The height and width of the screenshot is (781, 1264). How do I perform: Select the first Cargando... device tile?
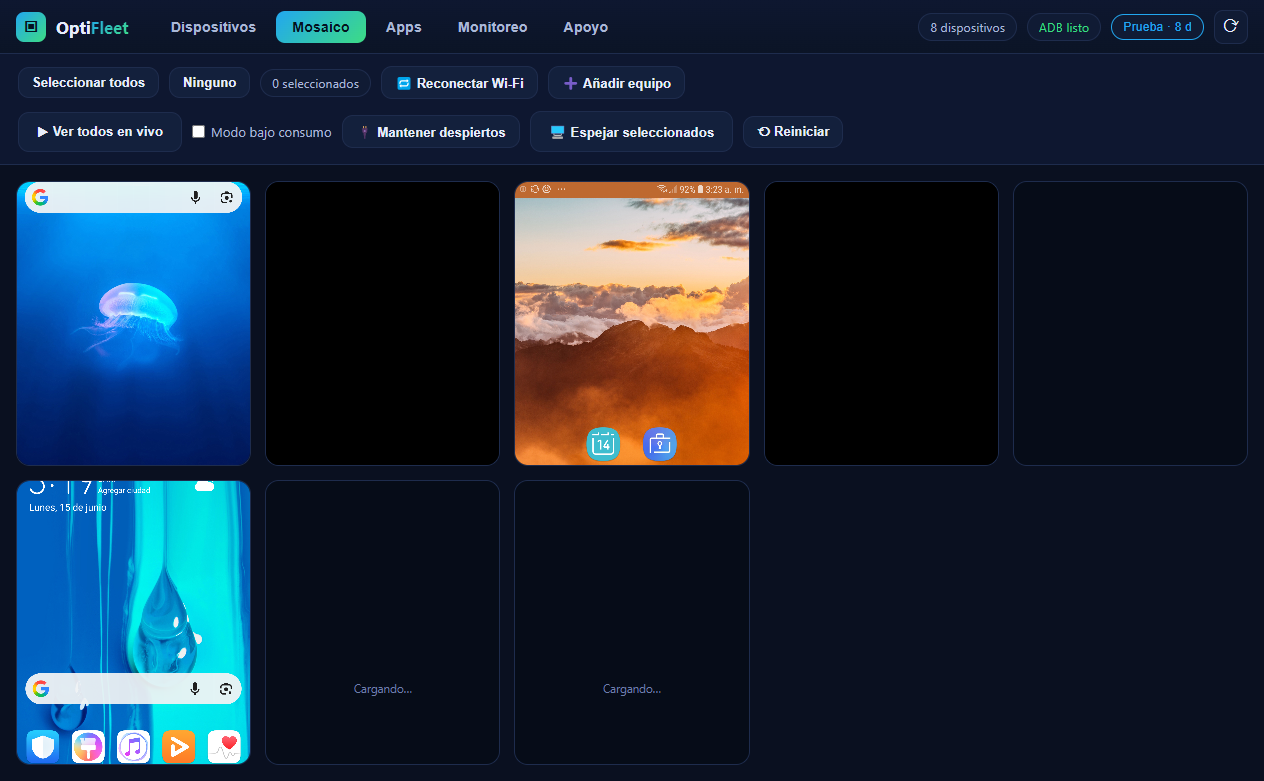[382, 622]
